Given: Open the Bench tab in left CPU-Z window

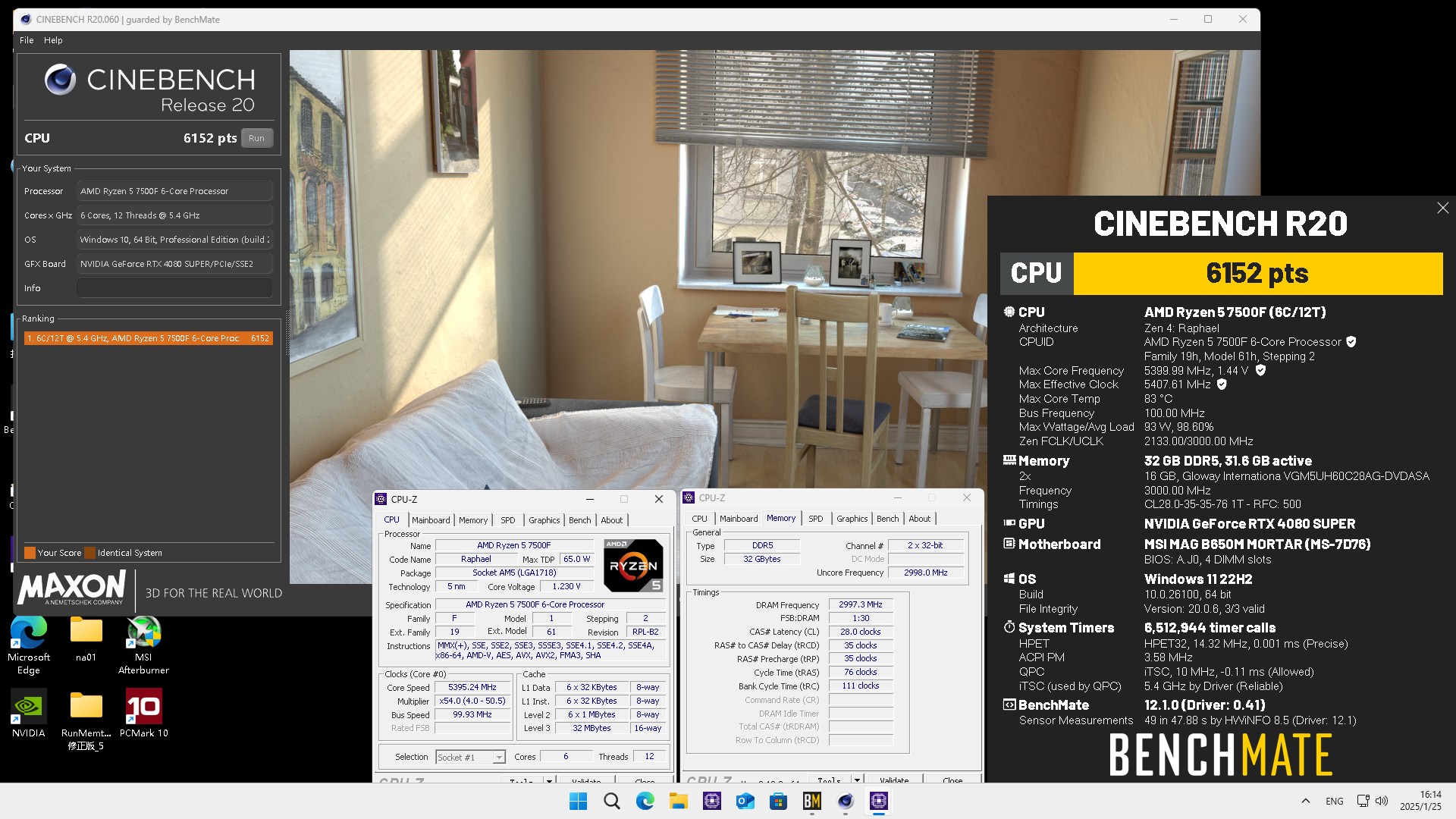Looking at the screenshot, I should click(580, 520).
